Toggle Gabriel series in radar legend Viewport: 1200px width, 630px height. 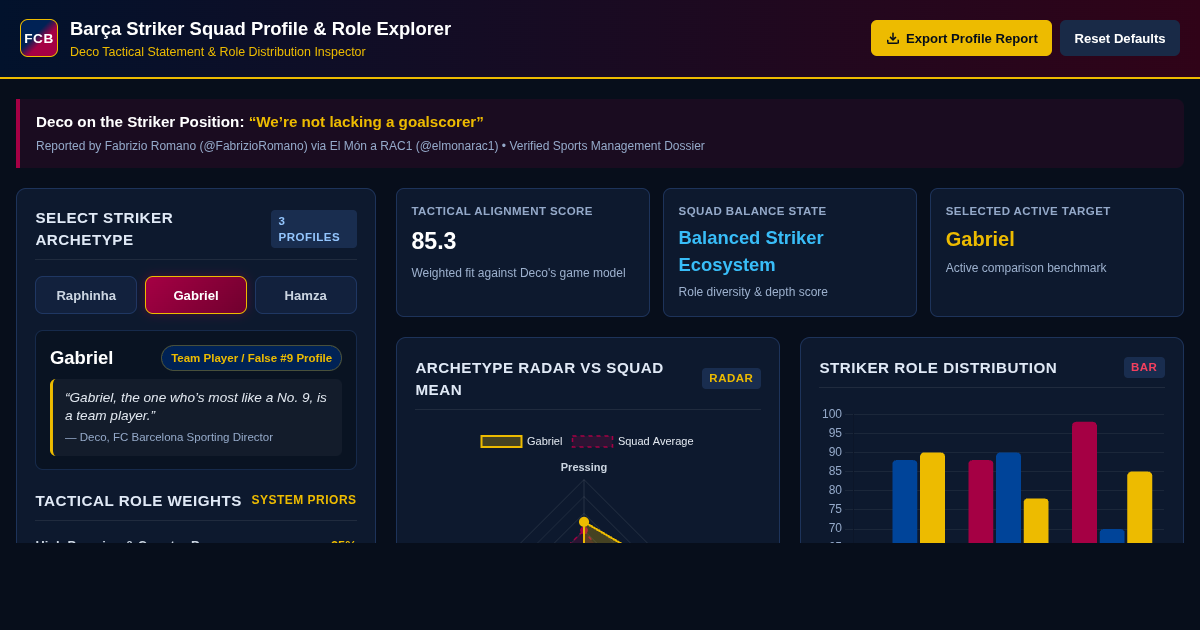[521, 441]
